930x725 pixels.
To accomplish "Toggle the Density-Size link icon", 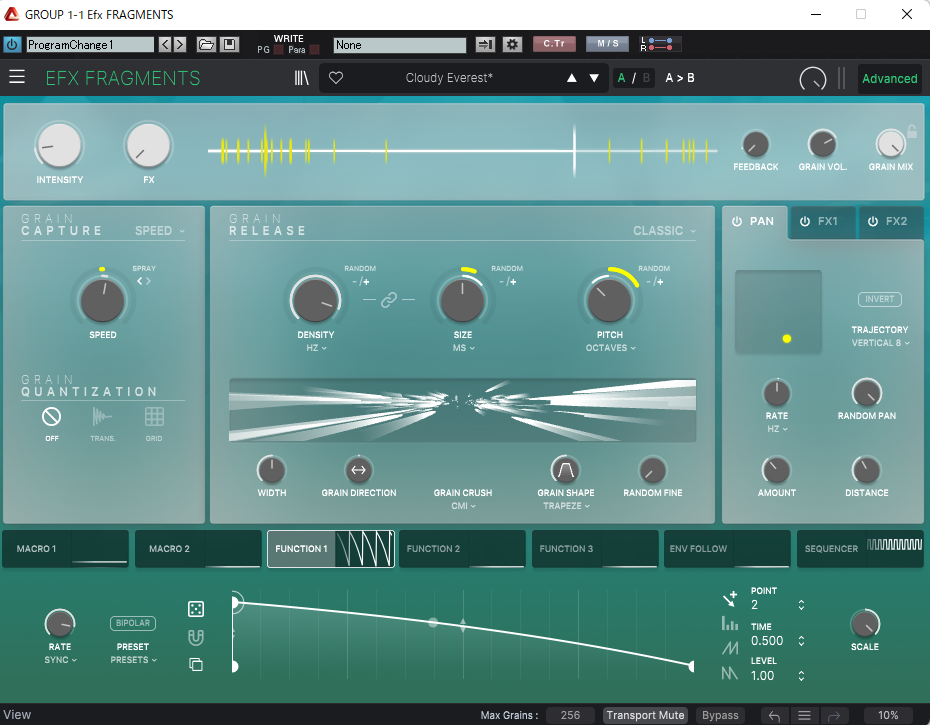I will pyautogui.click(x=388, y=300).
